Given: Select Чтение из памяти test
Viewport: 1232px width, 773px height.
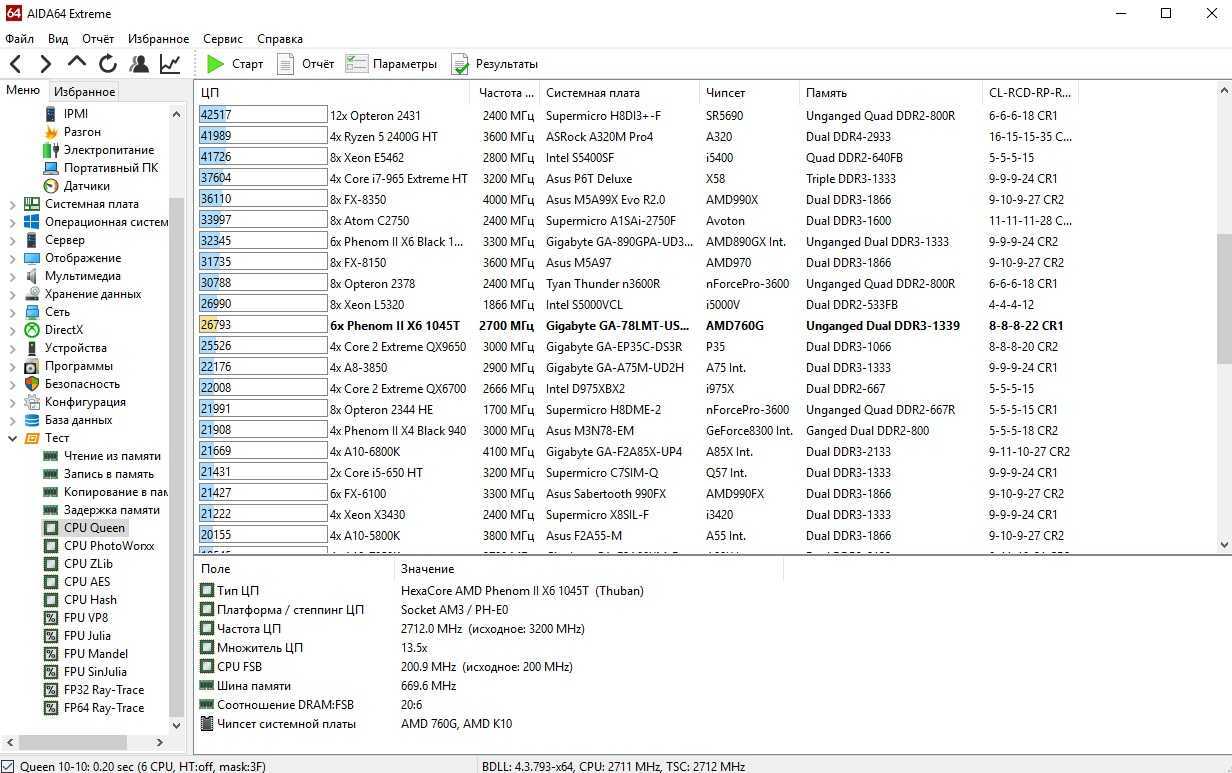Looking at the screenshot, I should [111, 456].
